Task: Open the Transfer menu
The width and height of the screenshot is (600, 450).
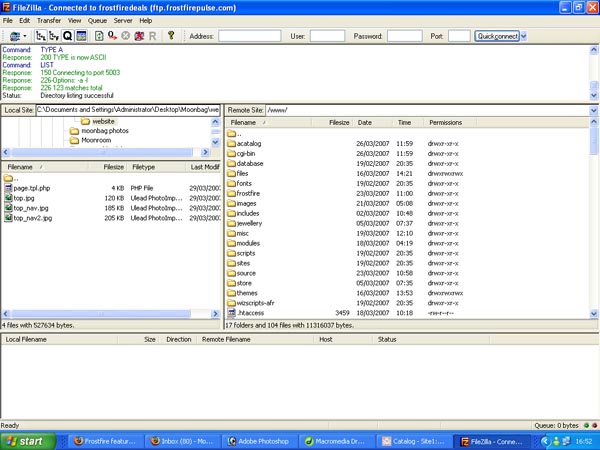Action: tap(48, 20)
